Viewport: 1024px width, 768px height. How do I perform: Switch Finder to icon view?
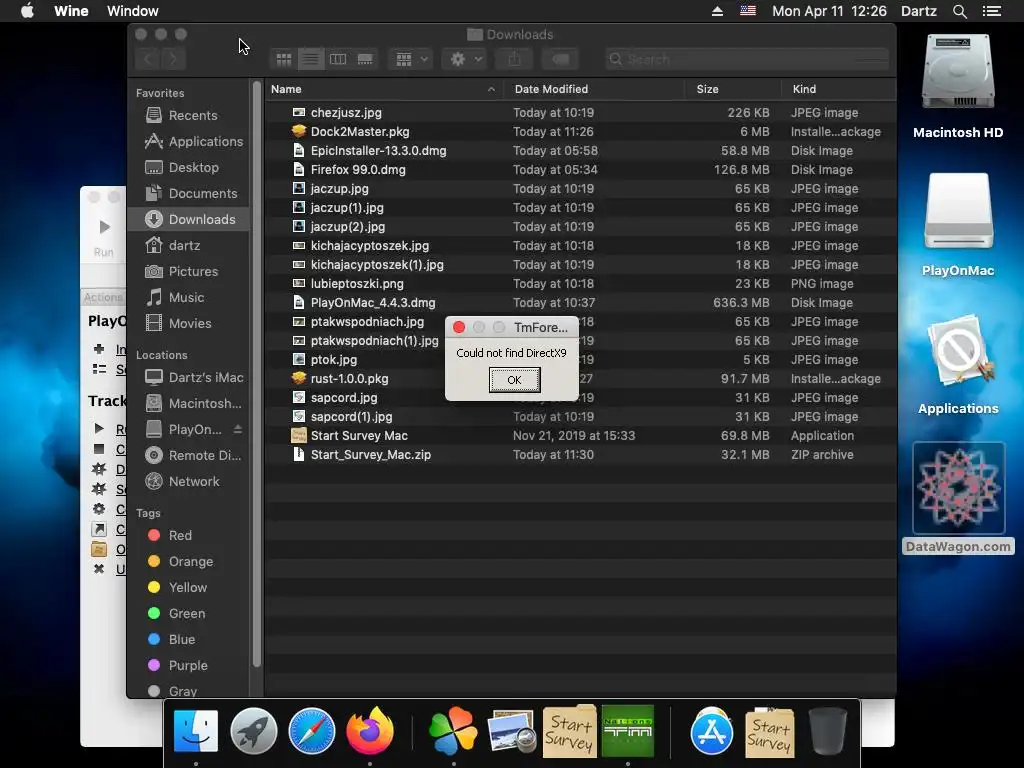pyautogui.click(x=283, y=59)
